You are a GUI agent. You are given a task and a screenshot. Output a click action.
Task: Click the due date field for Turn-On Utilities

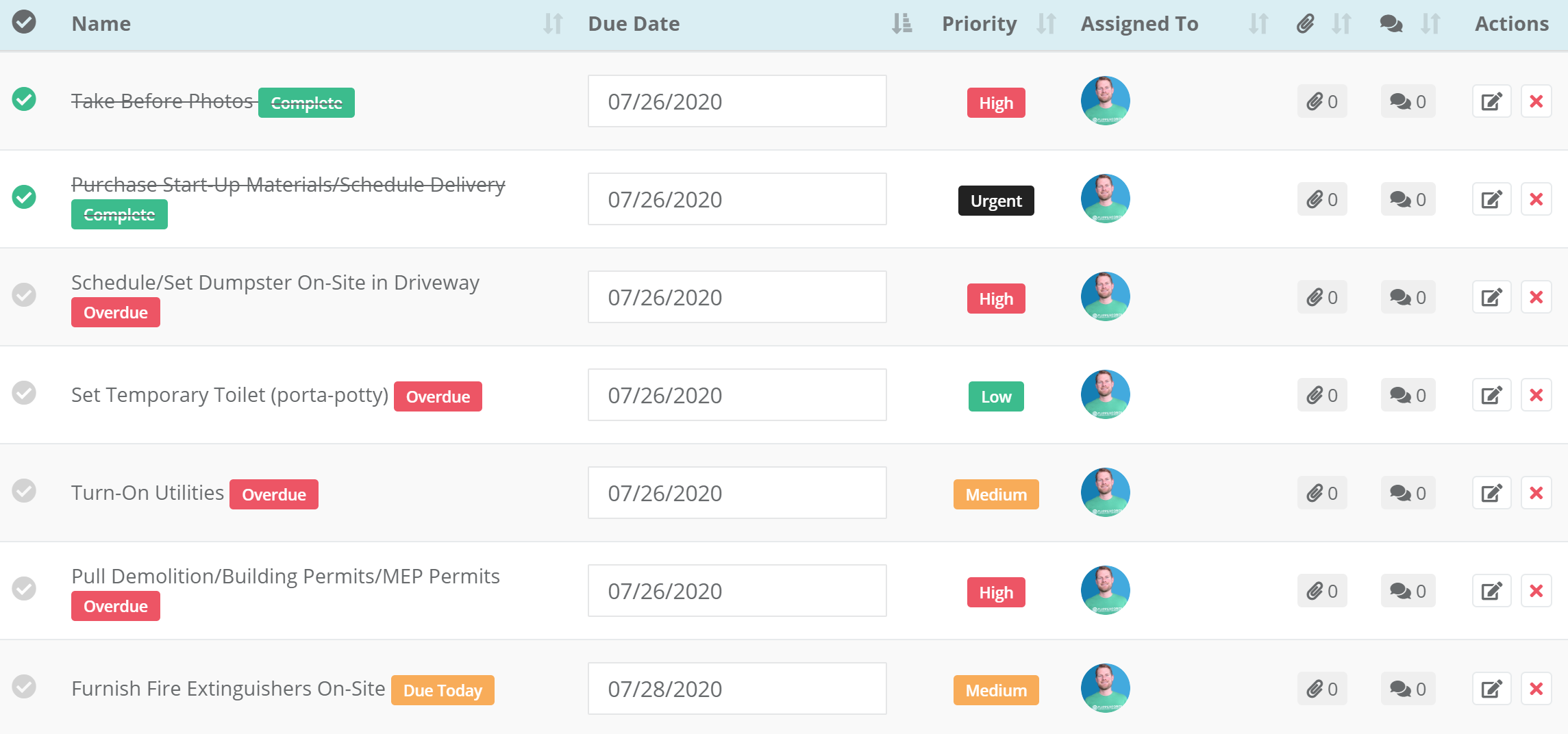736,493
